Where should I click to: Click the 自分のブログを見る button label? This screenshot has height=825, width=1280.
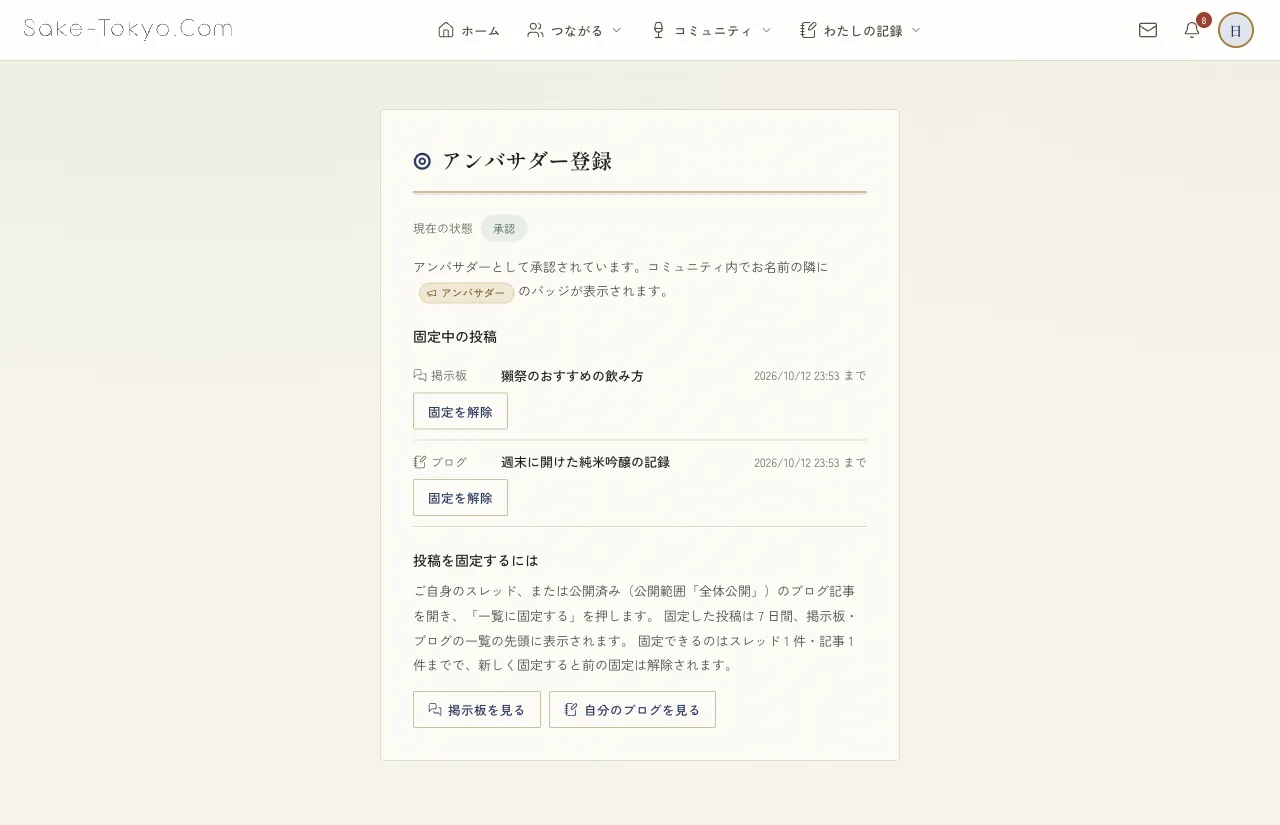point(642,710)
